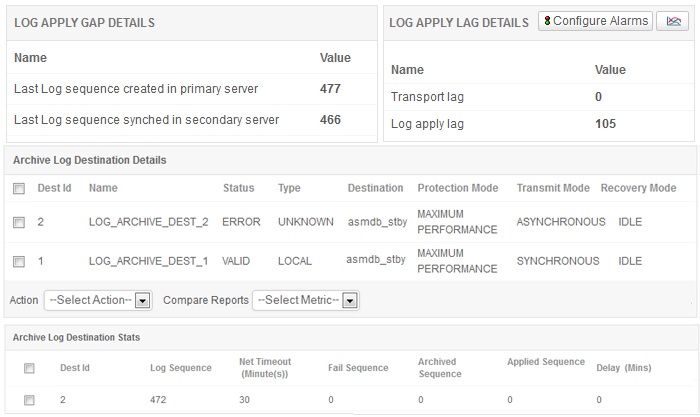Click the Net Timeout value 30
This screenshot has width=700, height=417.
click(244, 400)
